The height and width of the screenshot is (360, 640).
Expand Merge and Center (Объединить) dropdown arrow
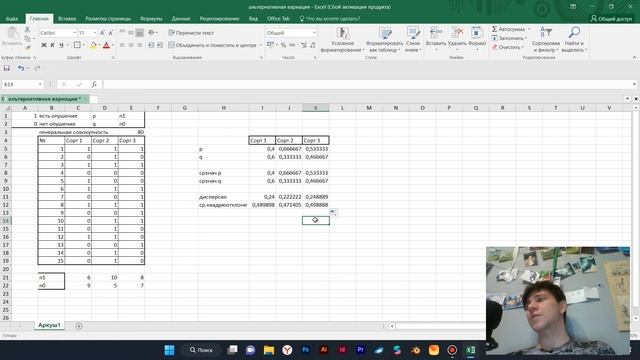pyautogui.click(x=260, y=45)
